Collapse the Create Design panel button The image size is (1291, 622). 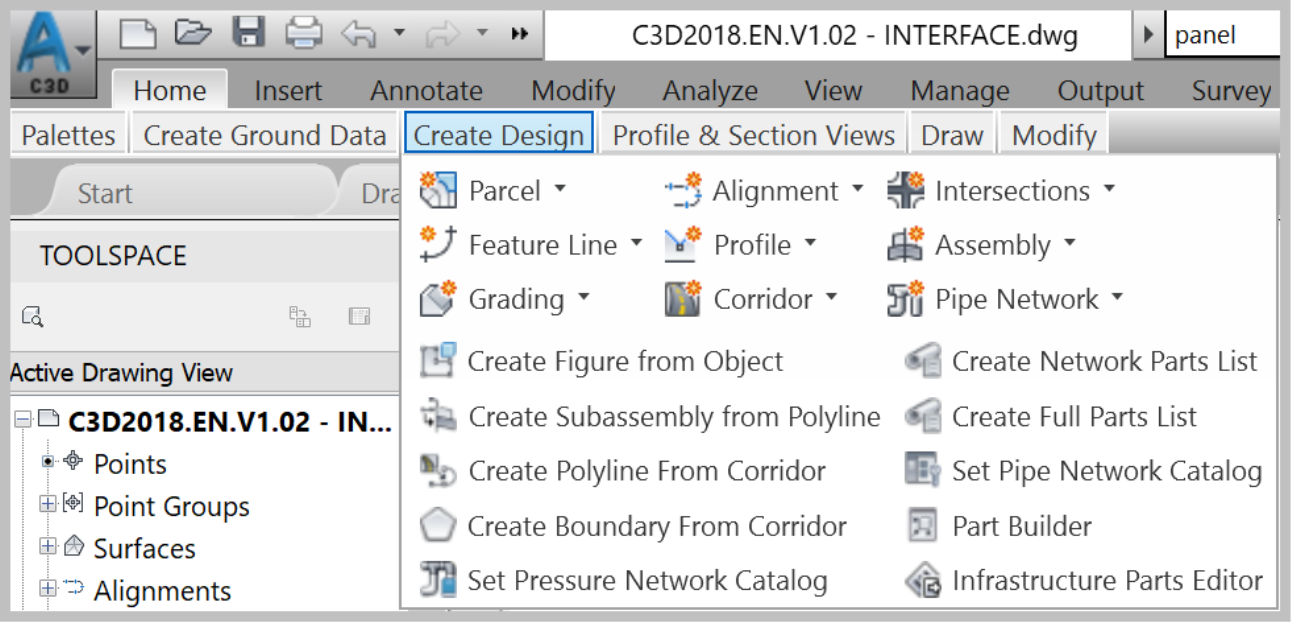tap(499, 135)
